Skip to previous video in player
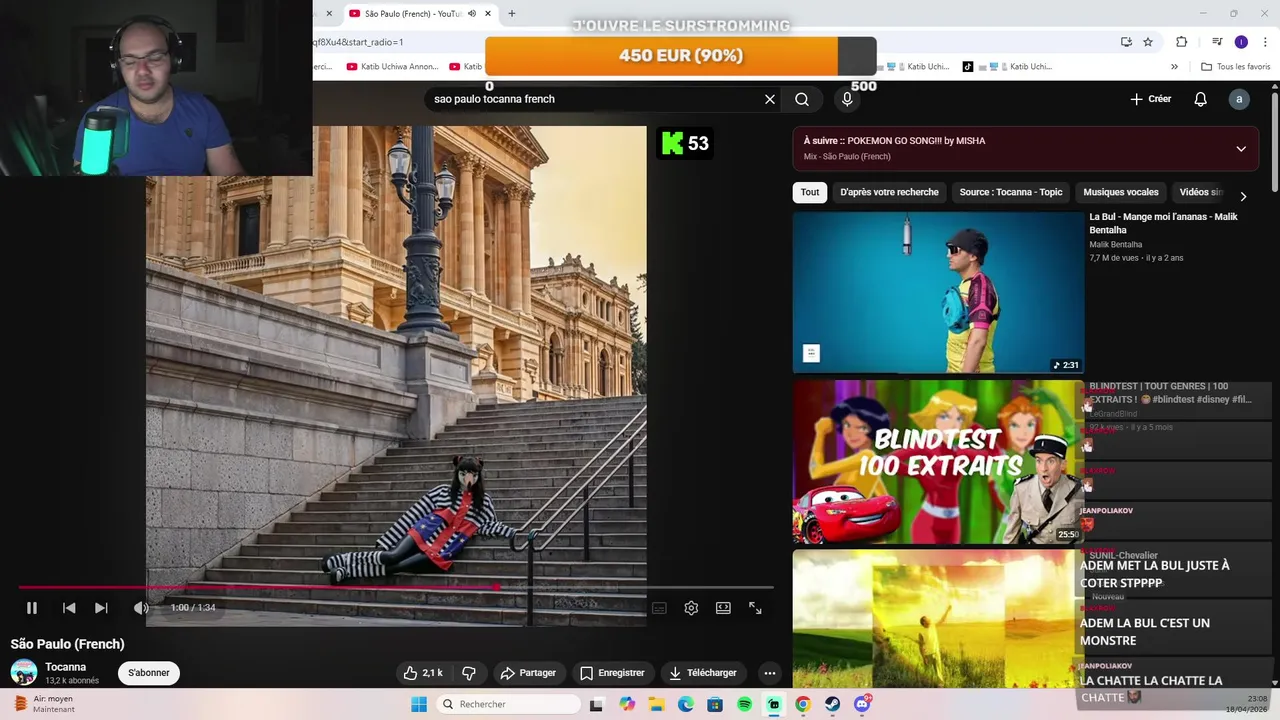 point(69,608)
